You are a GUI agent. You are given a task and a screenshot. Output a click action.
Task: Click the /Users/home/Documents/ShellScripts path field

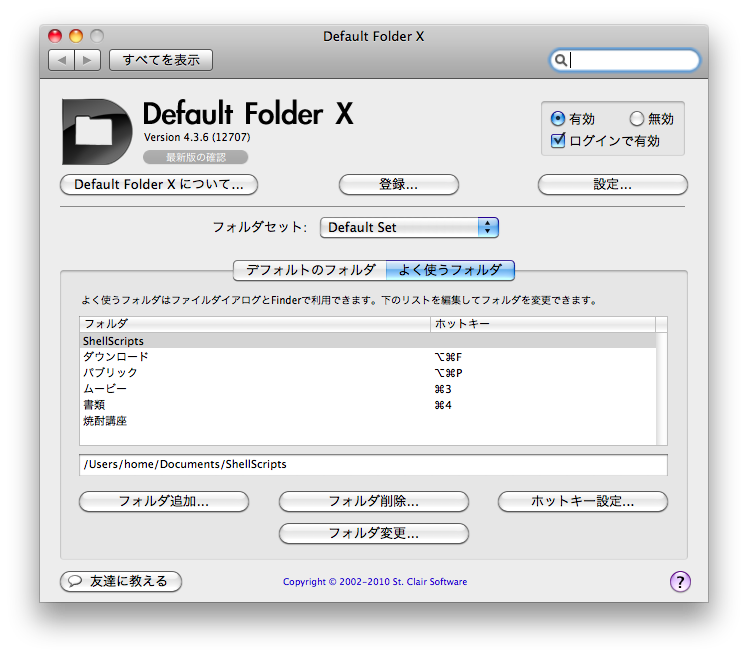(374, 464)
